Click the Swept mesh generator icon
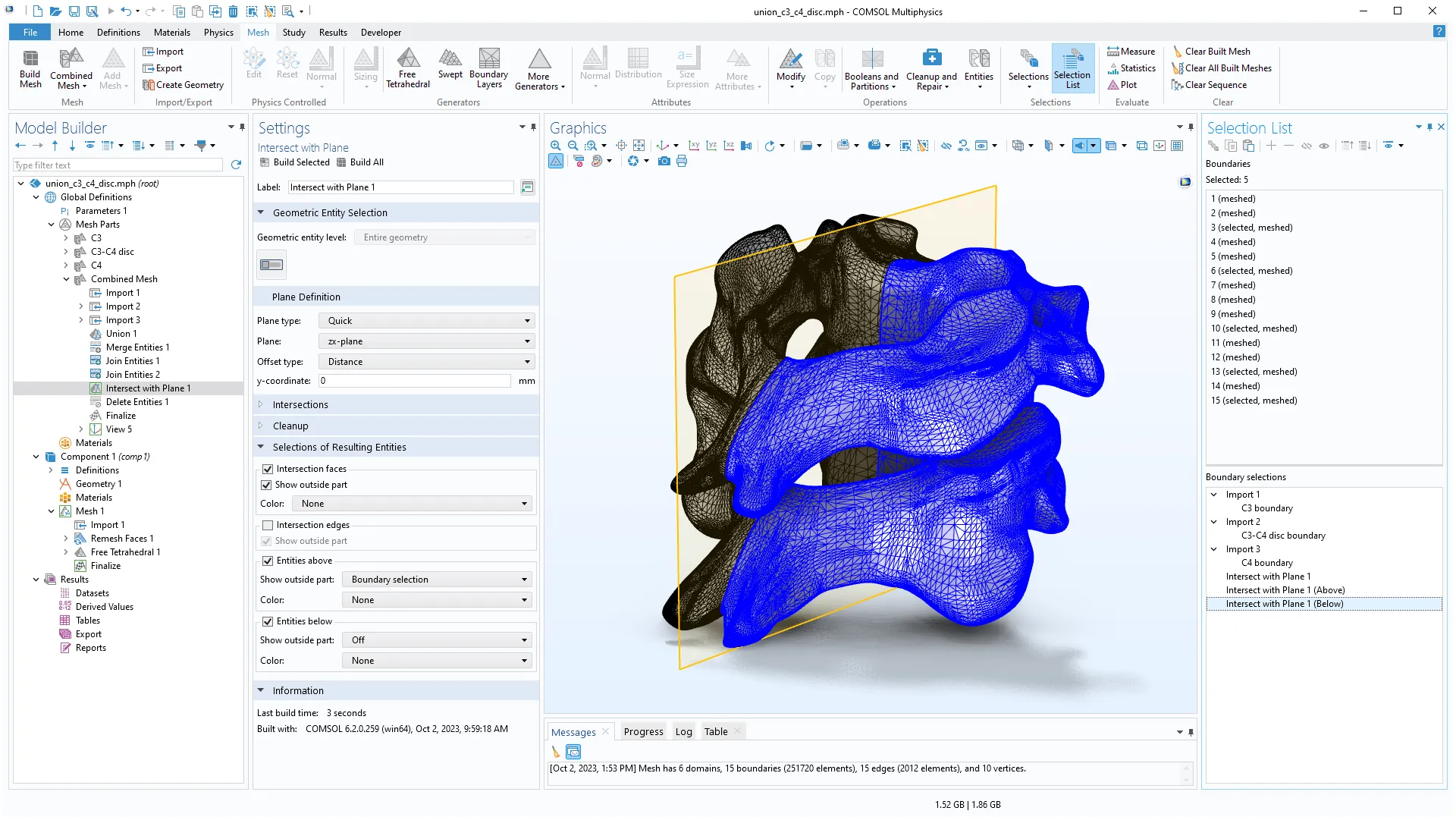 [x=450, y=64]
